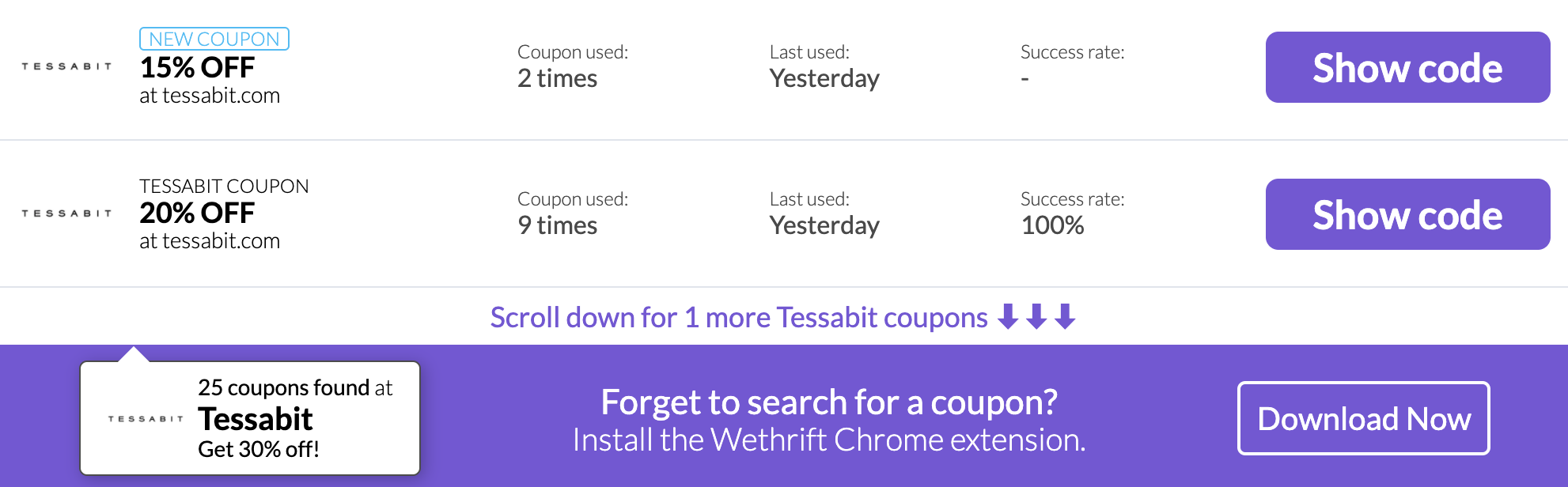Show code for the 20% OFF coupon

click(1407, 214)
